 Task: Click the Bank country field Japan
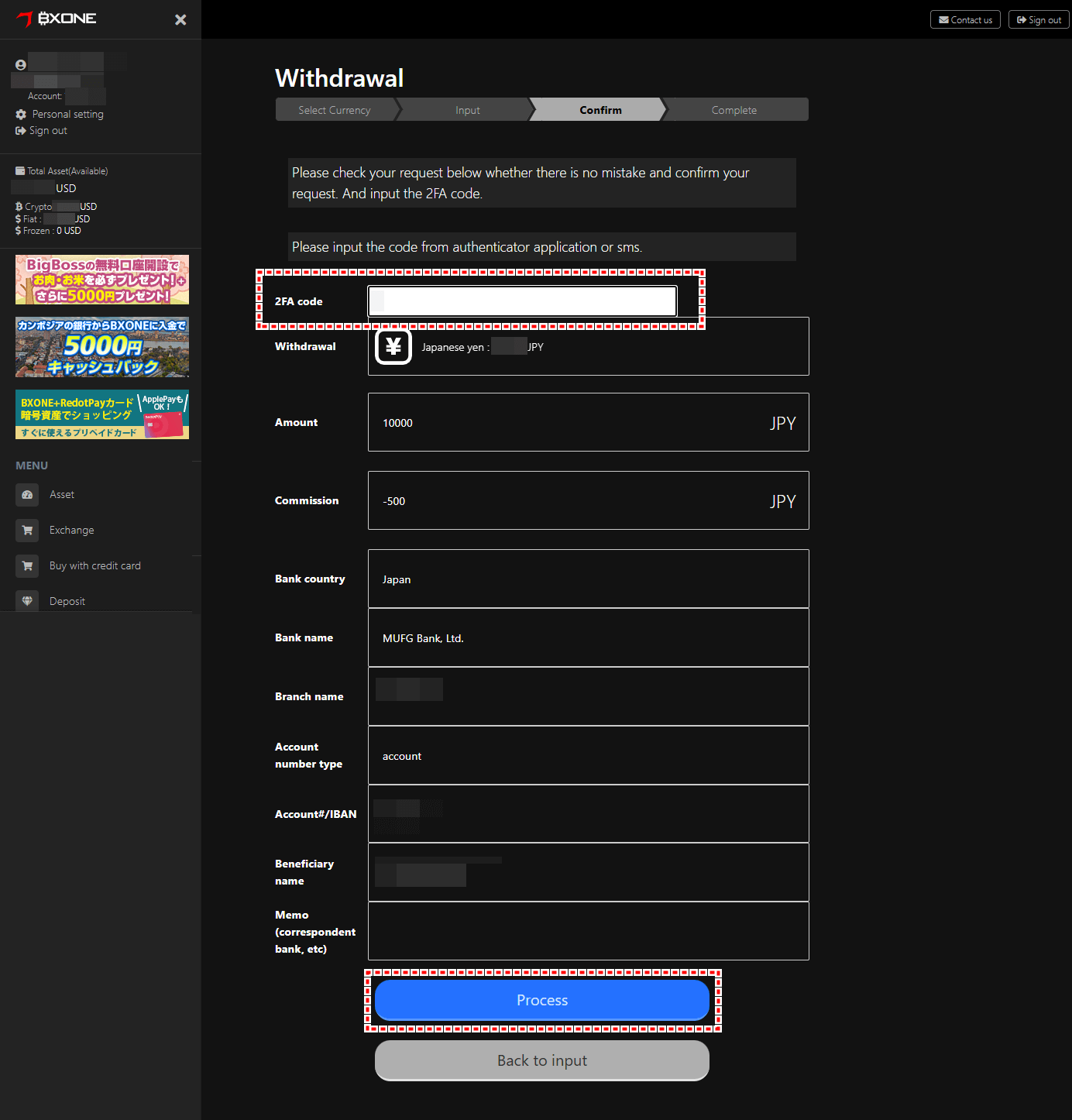[x=589, y=579]
